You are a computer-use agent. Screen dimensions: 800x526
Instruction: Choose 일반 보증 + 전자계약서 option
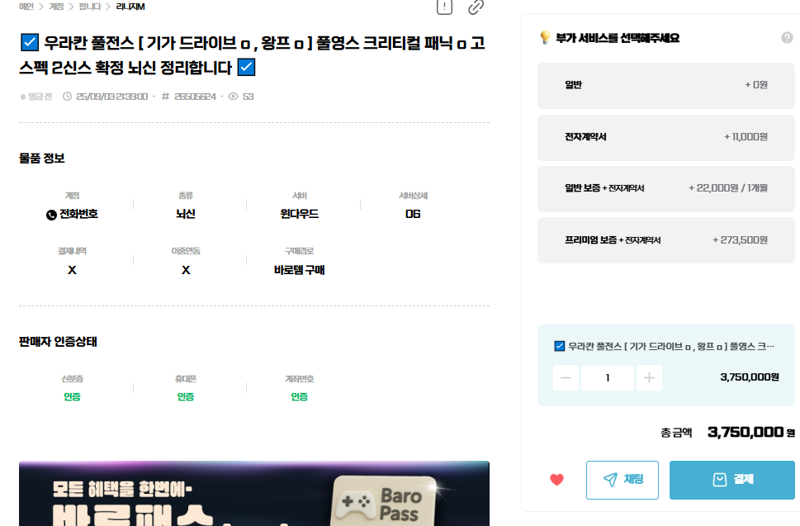pos(666,188)
